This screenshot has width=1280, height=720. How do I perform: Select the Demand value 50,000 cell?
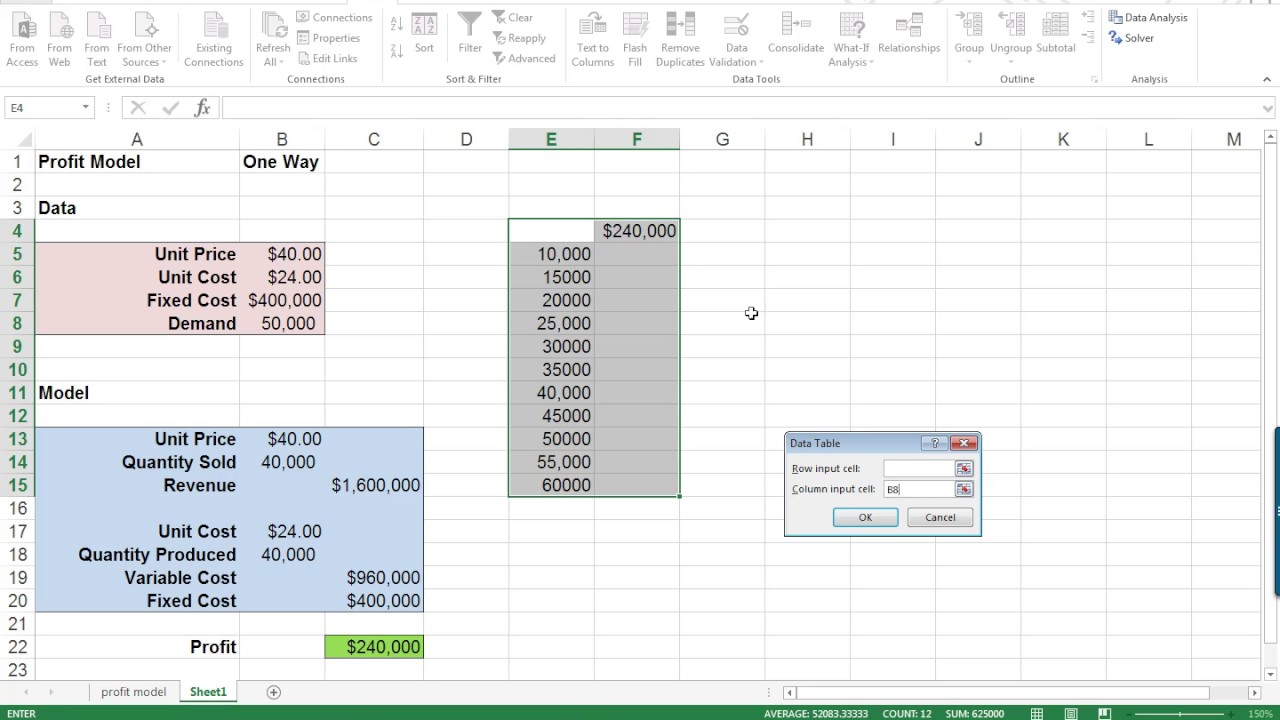click(x=282, y=324)
